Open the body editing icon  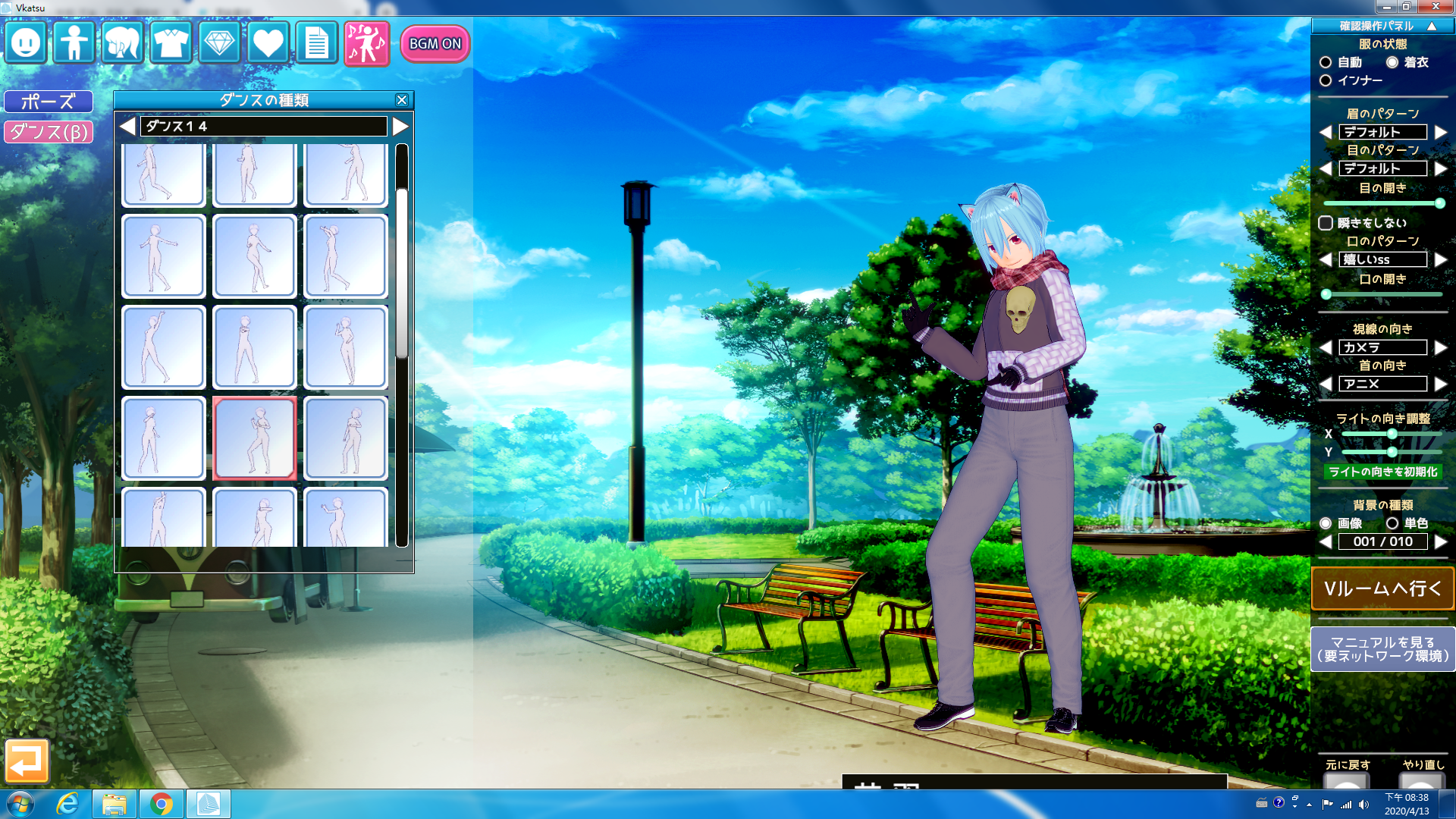point(74,42)
